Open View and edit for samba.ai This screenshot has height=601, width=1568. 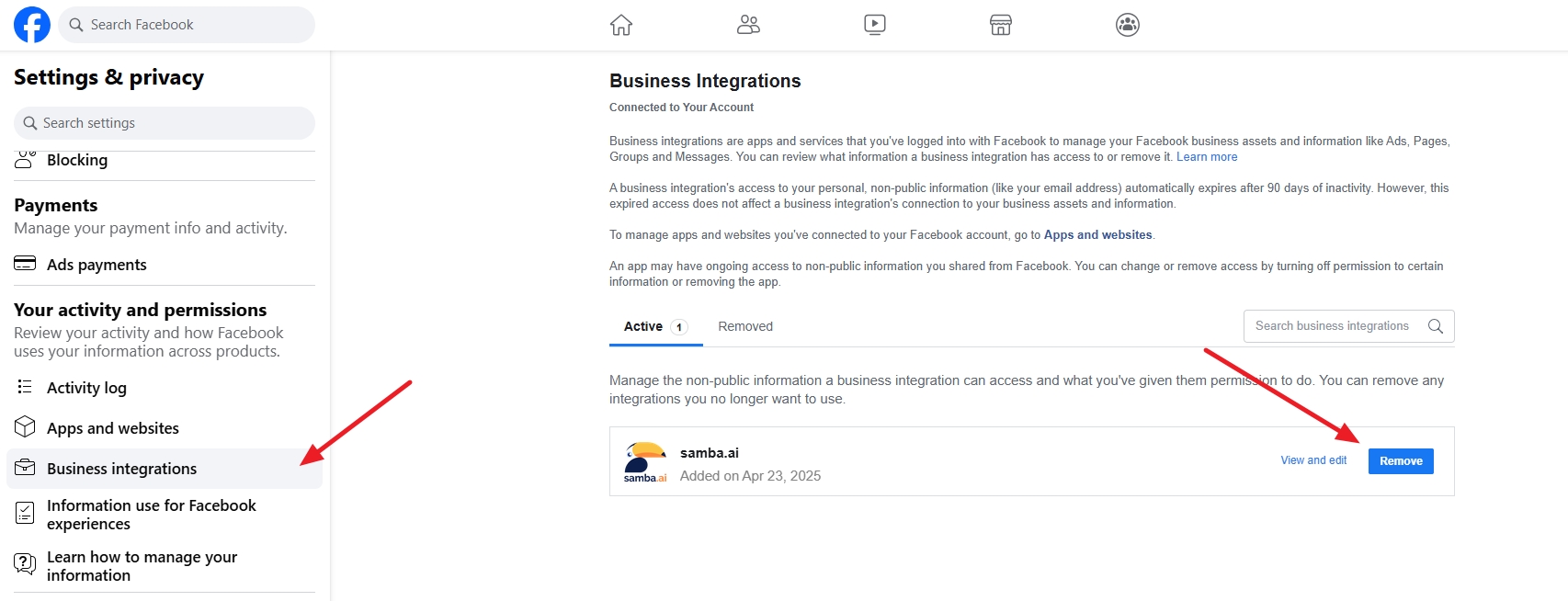1313,460
